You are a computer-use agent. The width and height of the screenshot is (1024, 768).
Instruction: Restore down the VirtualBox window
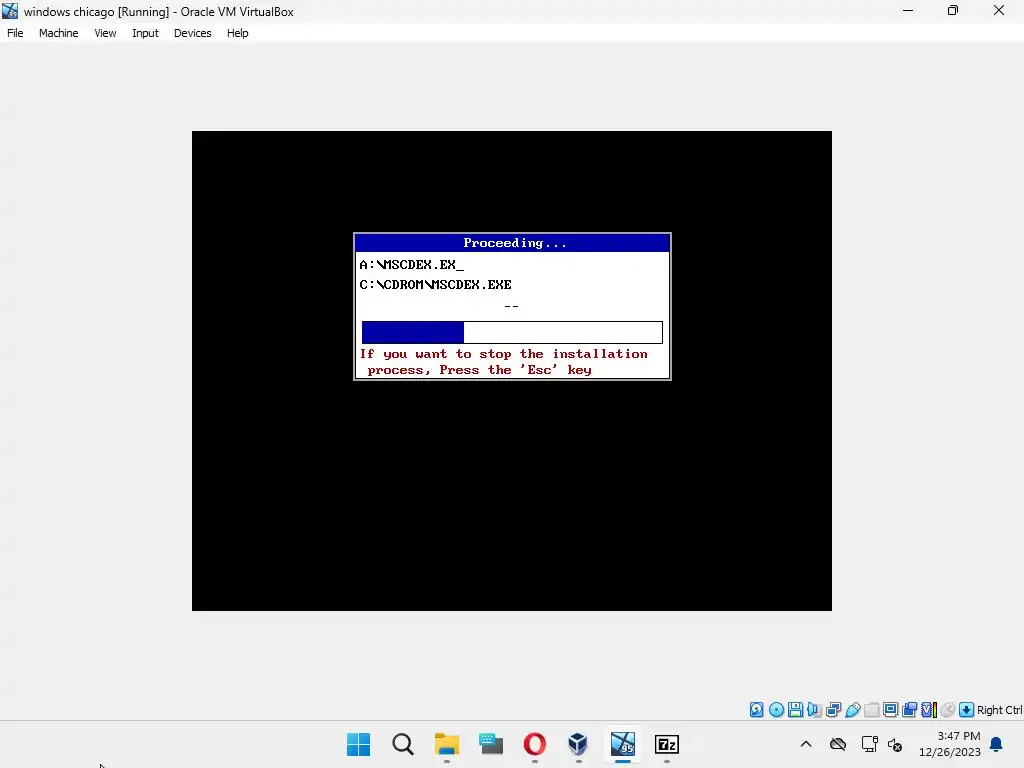point(953,10)
